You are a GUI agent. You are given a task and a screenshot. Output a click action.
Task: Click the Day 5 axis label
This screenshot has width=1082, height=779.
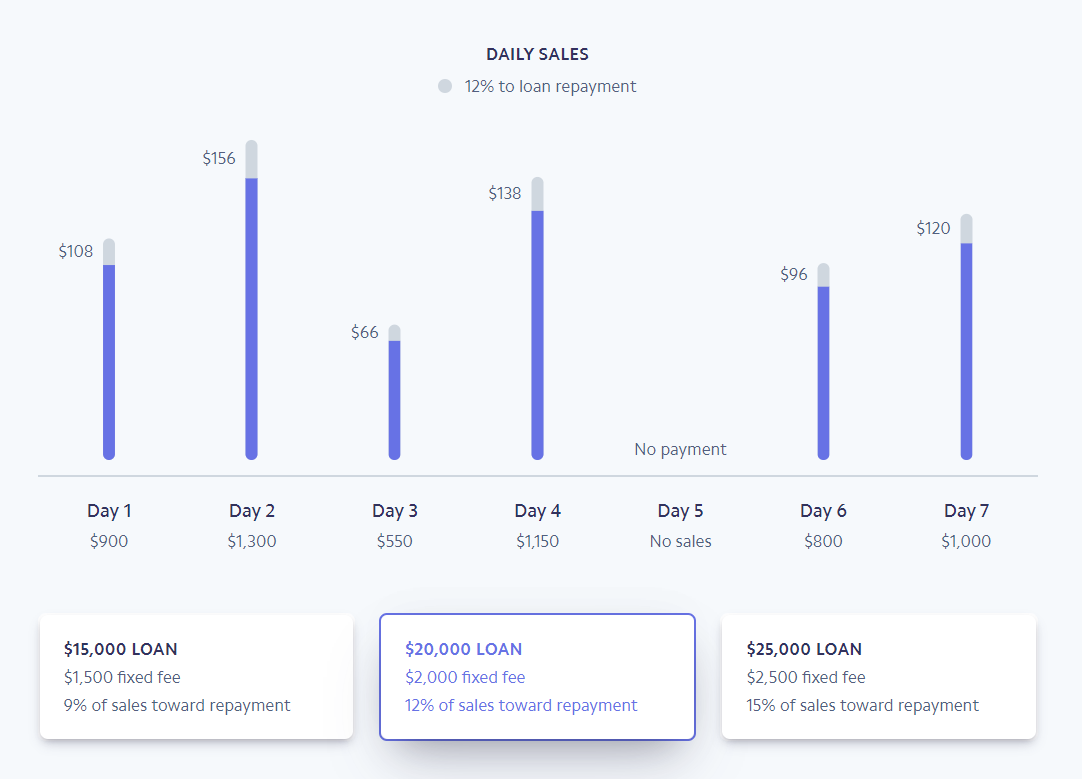680,511
